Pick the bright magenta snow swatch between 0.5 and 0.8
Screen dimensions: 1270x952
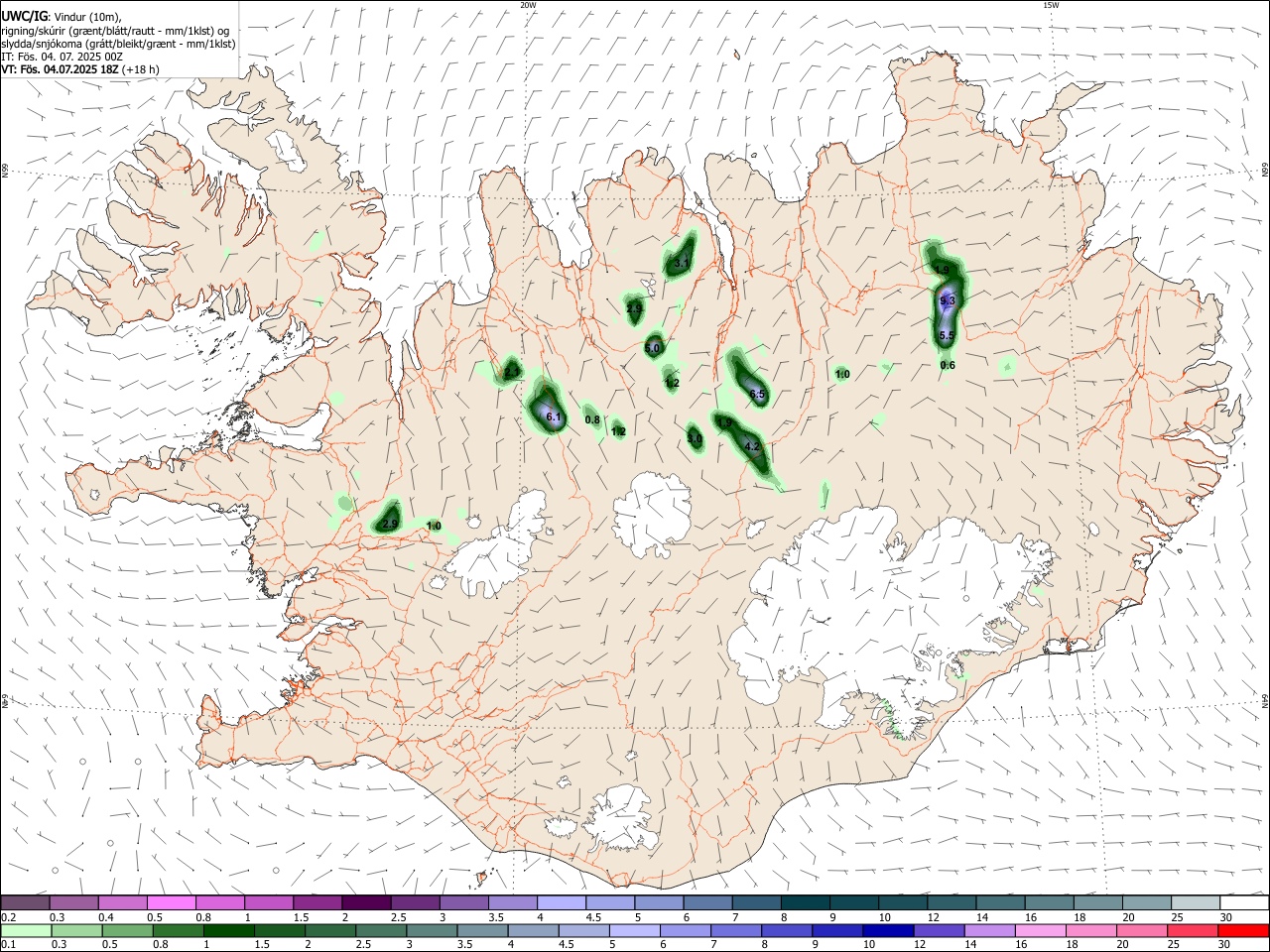171,903
